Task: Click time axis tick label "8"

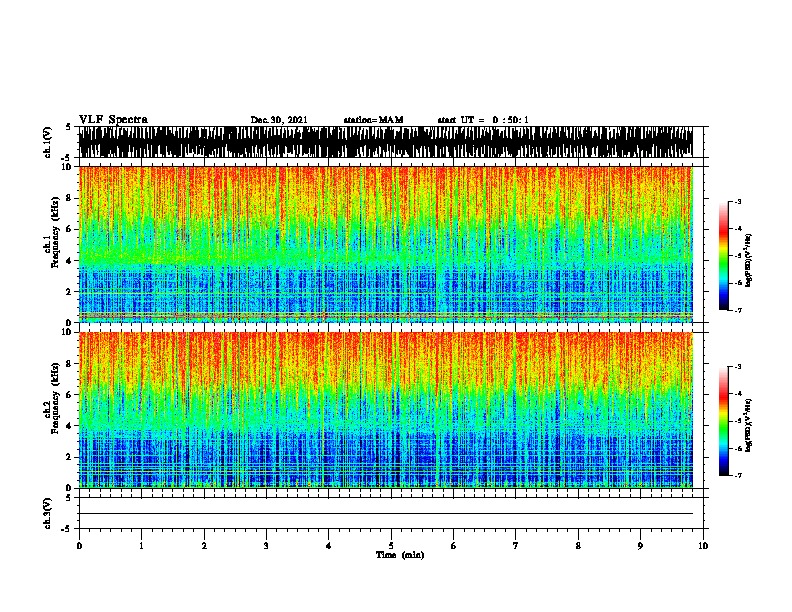Action: point(578,546)
